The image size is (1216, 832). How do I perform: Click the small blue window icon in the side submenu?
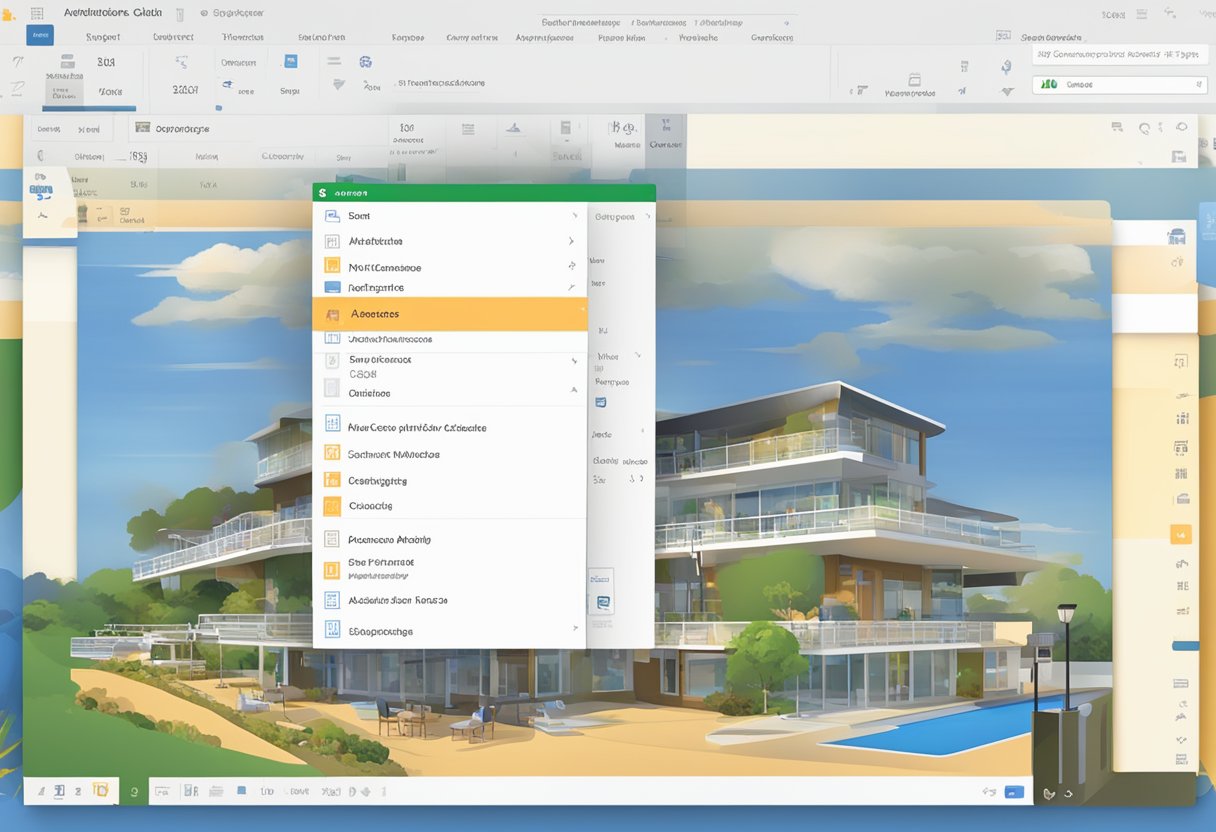[x=600, y=402]
